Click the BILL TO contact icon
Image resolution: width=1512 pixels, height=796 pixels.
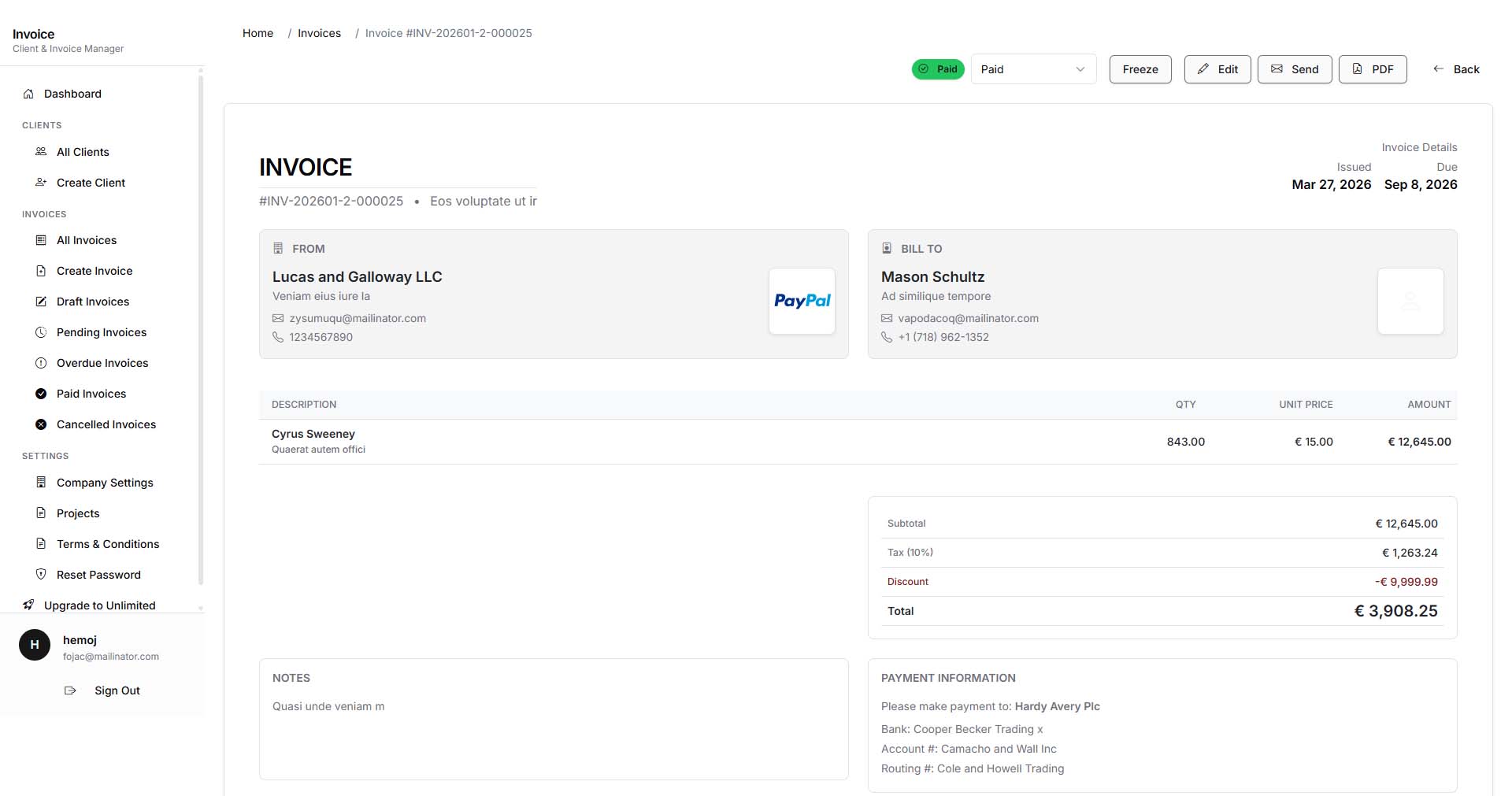[887, 249]
